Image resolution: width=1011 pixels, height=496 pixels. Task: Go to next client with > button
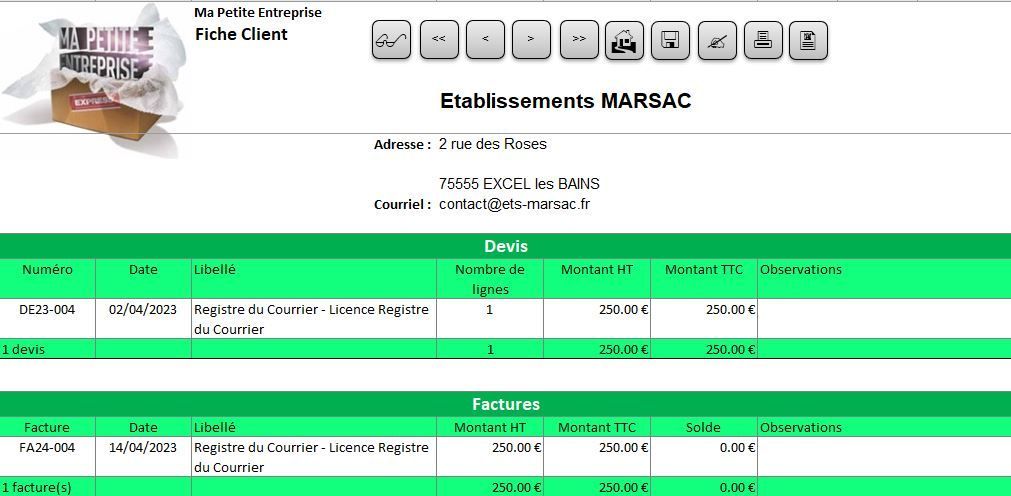click(531, 40)
